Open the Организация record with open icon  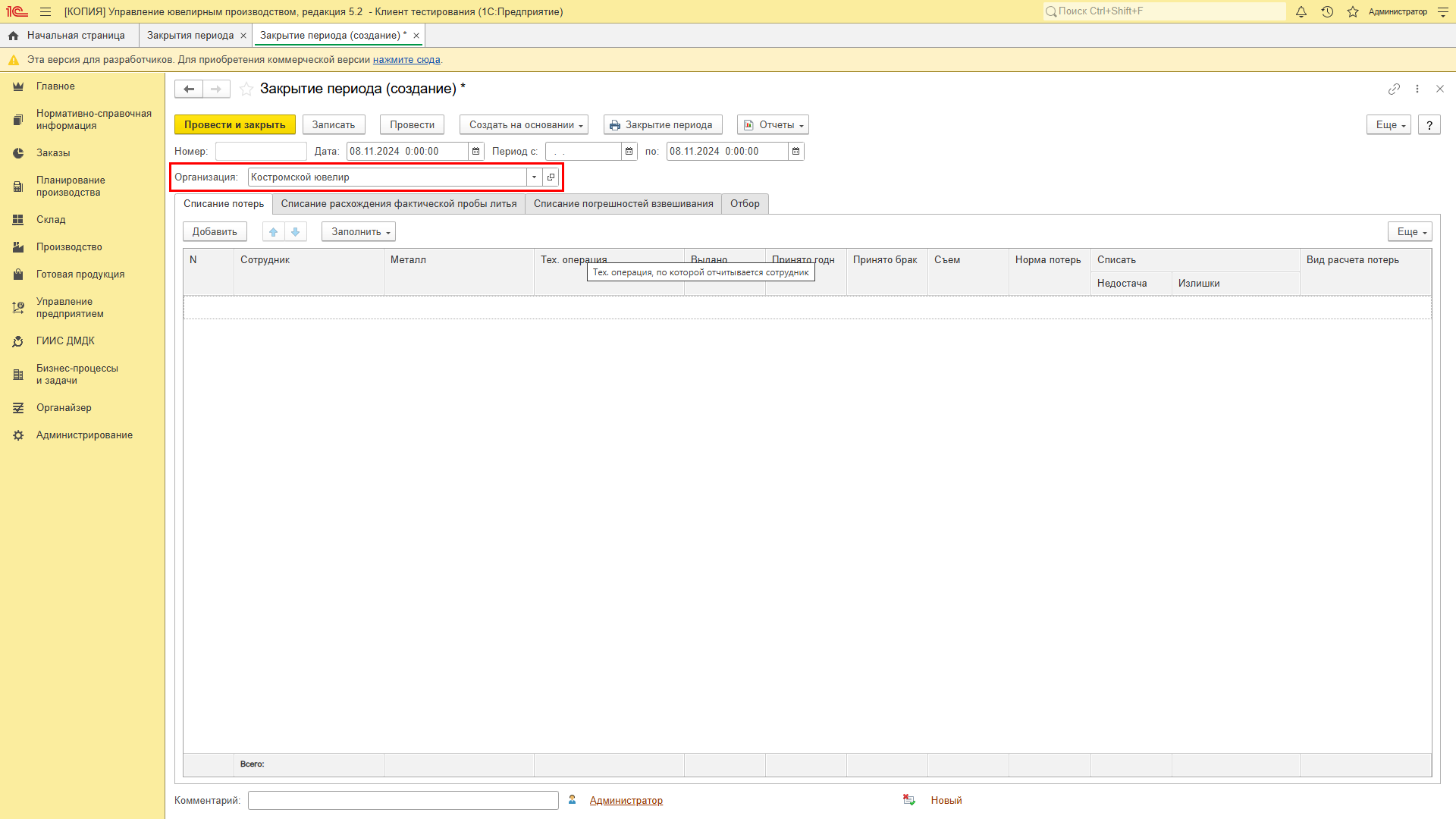551,177
